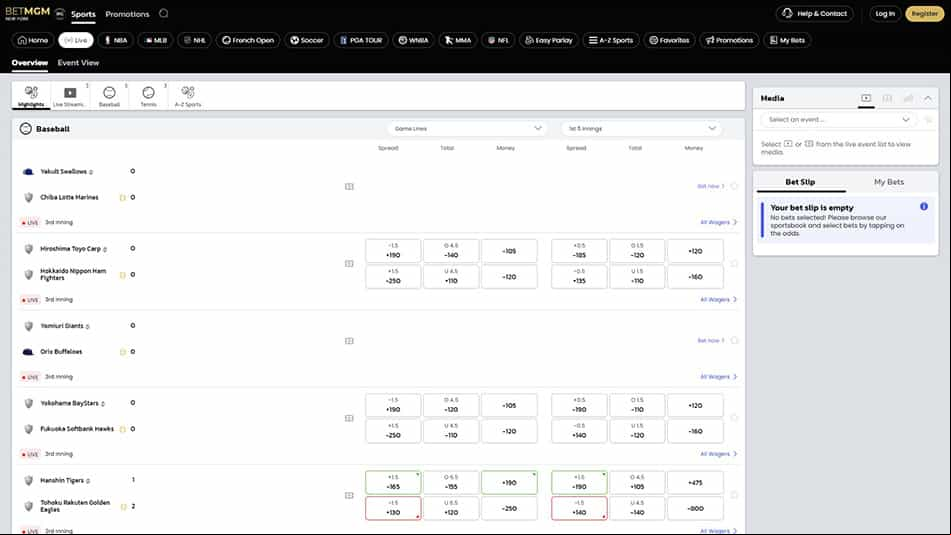Image resolution: width=951 pixels, height=535 pixels.
Task: Open the PGA TOUR section
Action: (361, 40)
